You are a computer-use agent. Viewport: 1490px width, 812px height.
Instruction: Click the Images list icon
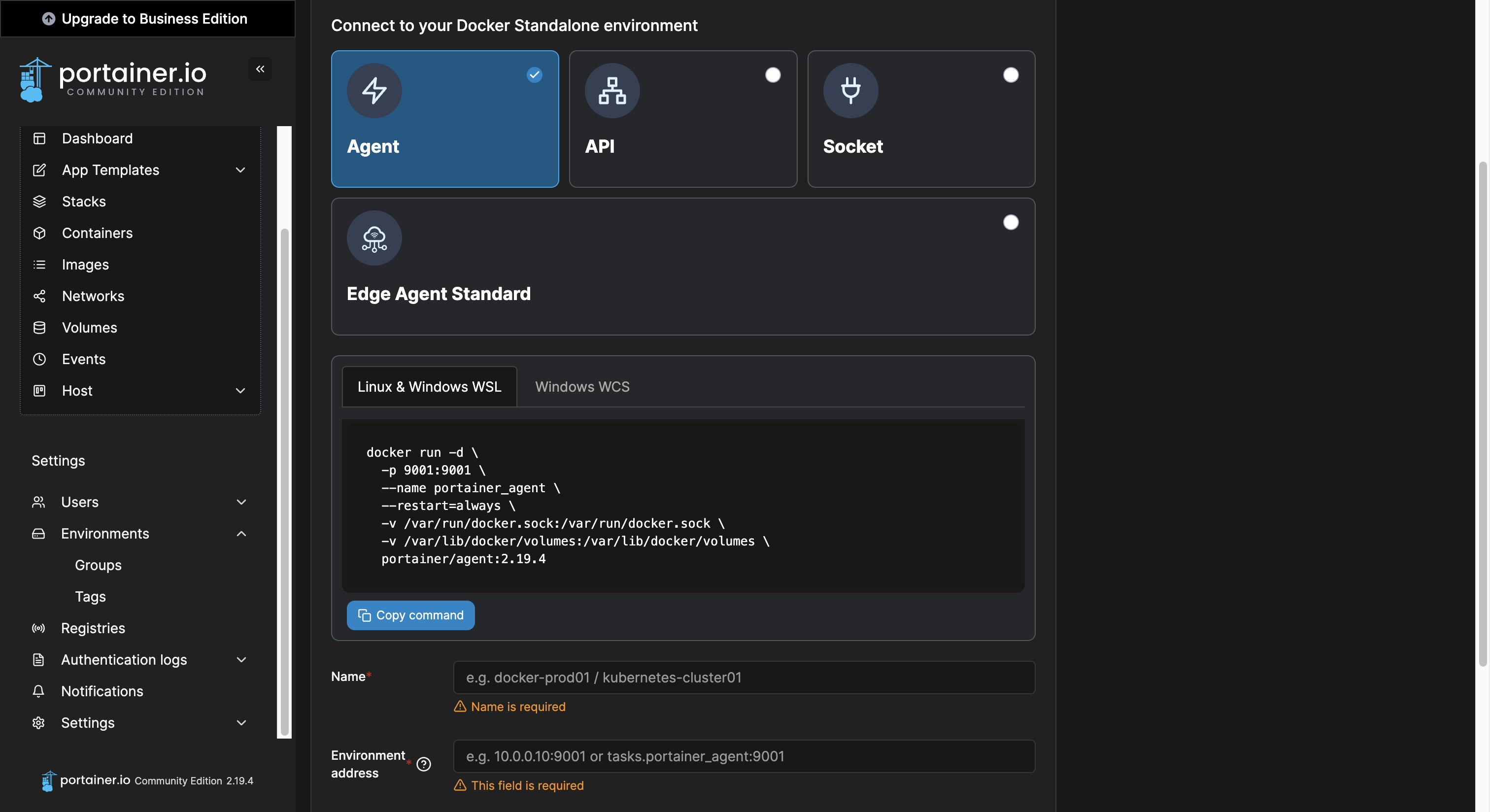(39, 265)
